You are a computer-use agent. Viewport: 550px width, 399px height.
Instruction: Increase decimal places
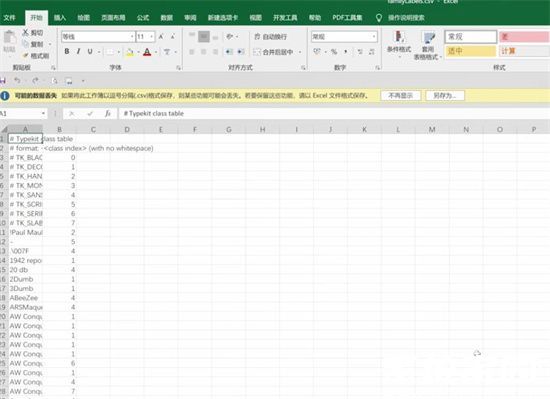(360, 52)
